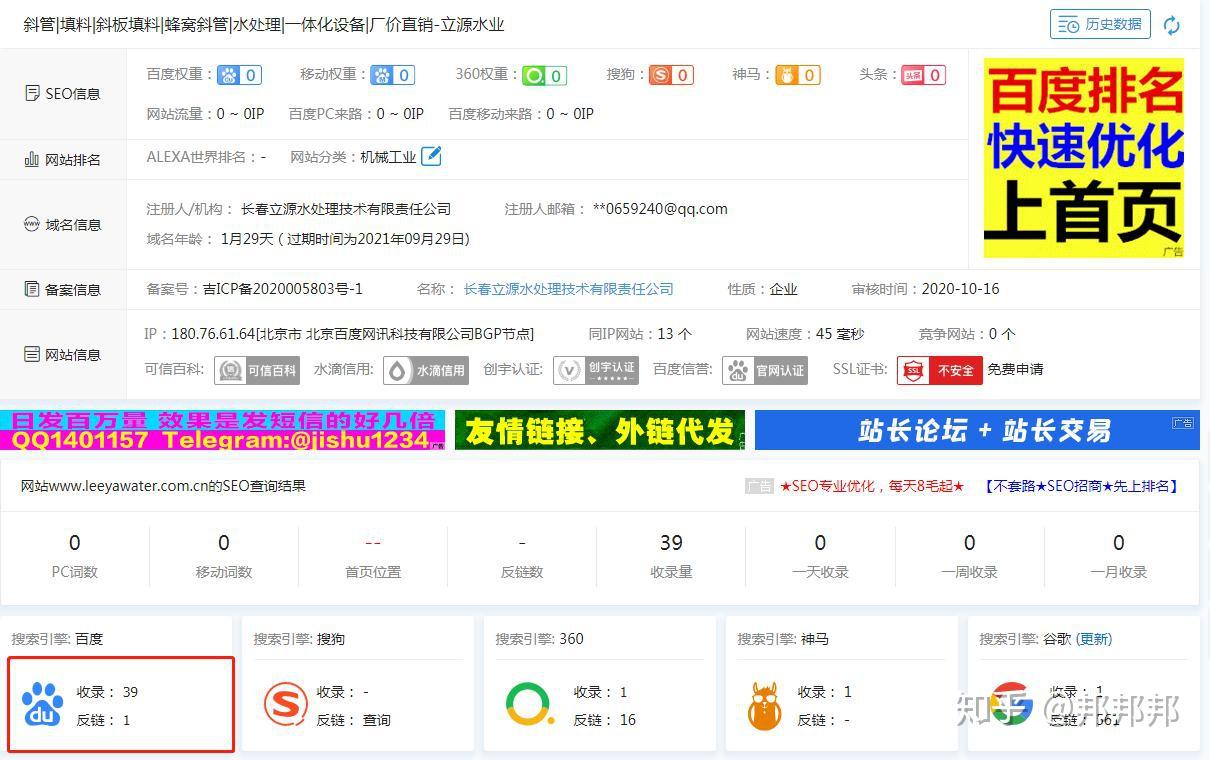Click the SSL 不安全 badge
Image resolution: width=1210 pixels, height=760 pixels.
(x=939, y=370)
